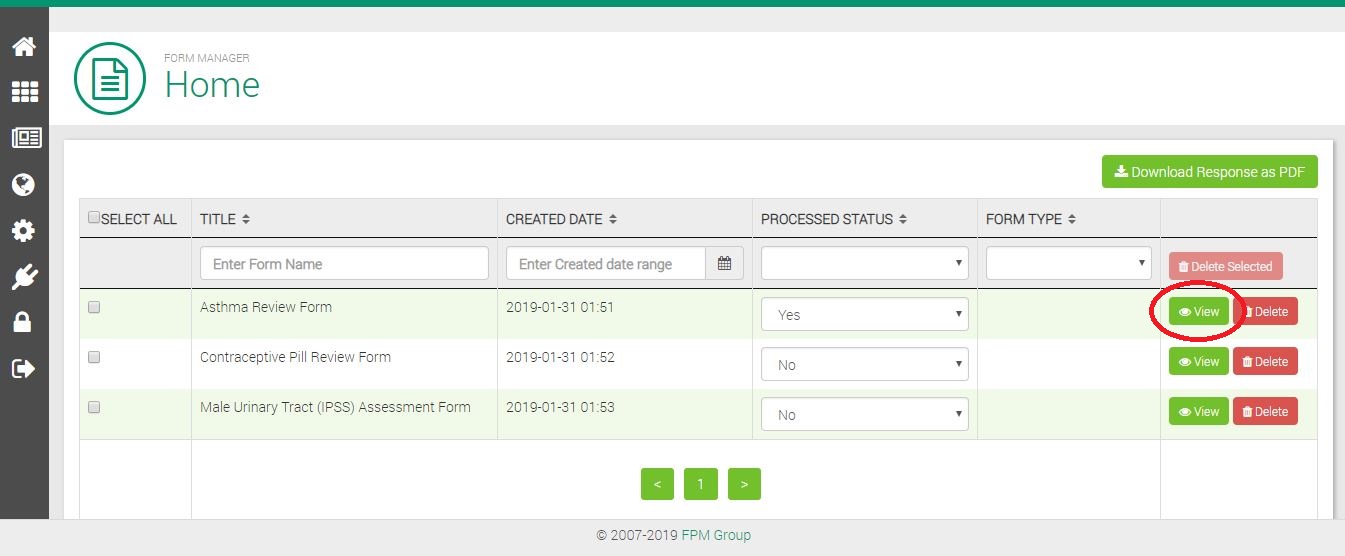
Task: Open settings gear icon in sidebar
Action: pos(23,231)
